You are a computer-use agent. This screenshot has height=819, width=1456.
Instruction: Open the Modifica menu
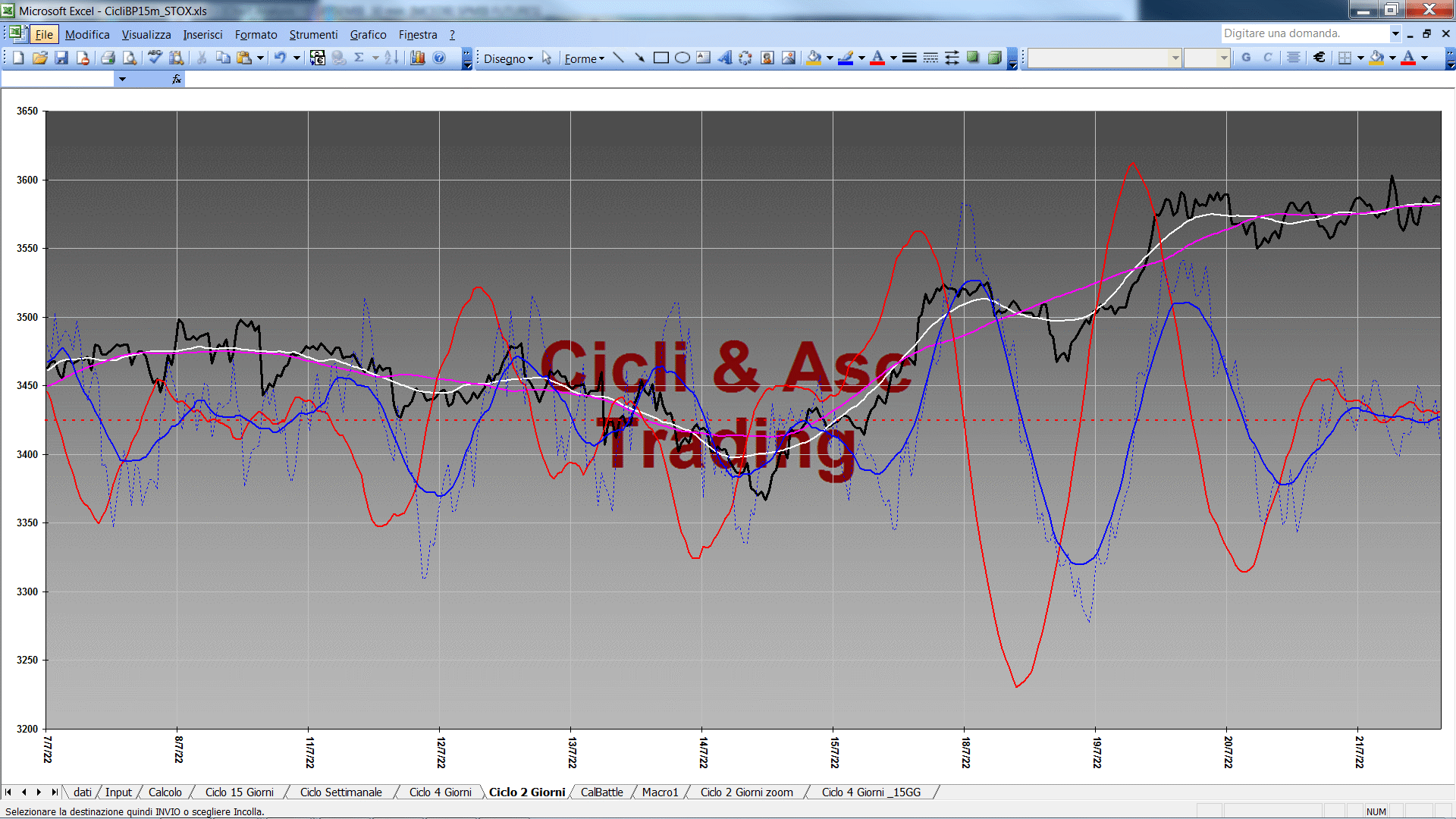pyautogui.click(x=87, y=35)
